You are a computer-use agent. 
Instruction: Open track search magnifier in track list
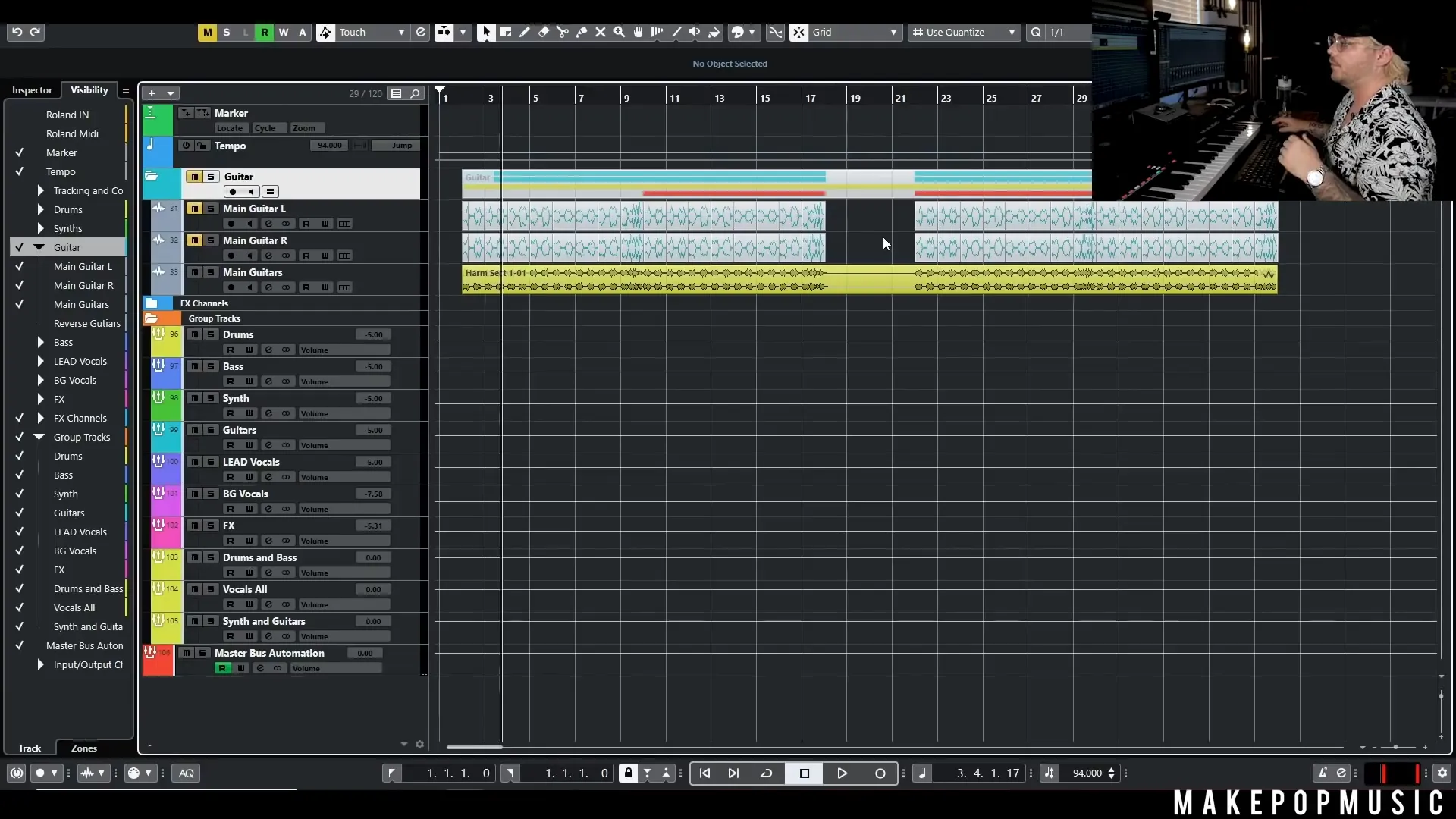tap(415, 93)
